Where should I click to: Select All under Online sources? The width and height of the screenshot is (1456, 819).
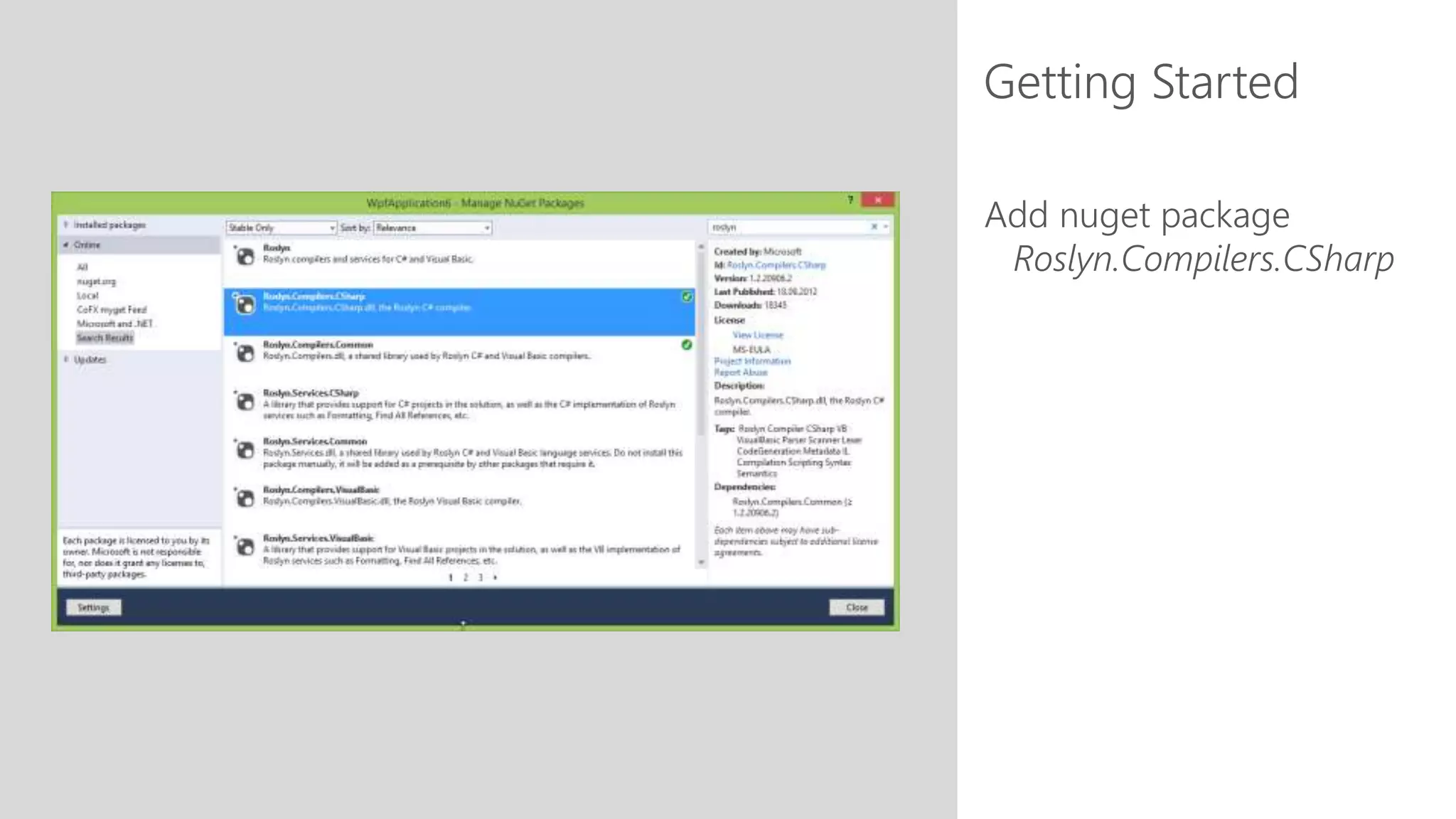82,267
